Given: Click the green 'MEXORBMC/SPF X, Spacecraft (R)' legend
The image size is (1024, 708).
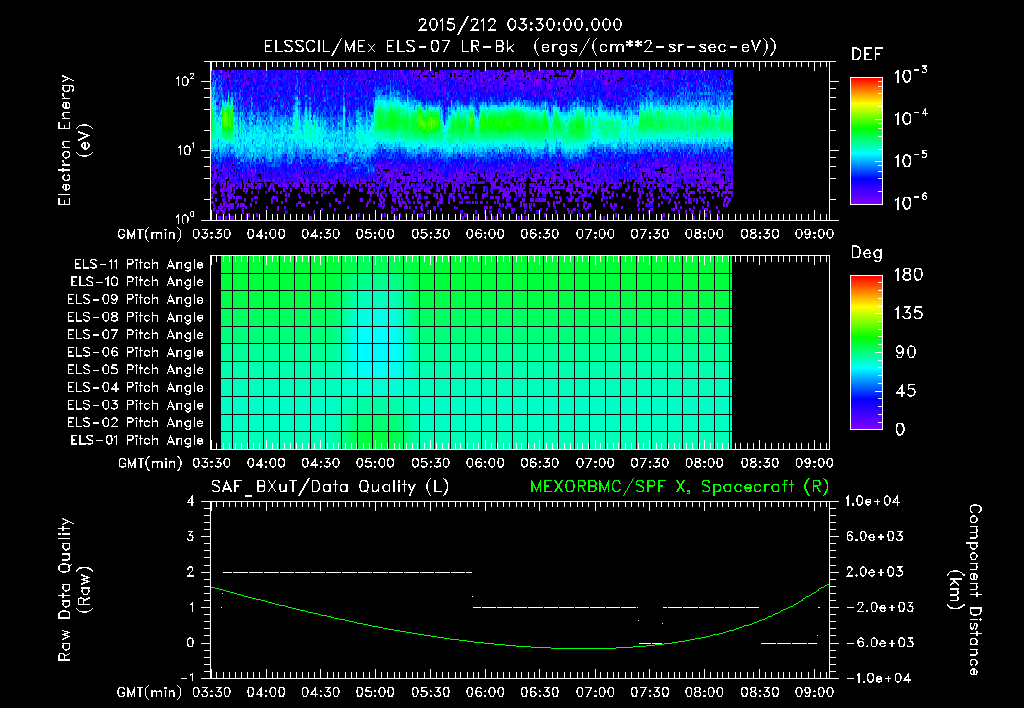Looking at the screenshot, I should click(x=679, y=487).
